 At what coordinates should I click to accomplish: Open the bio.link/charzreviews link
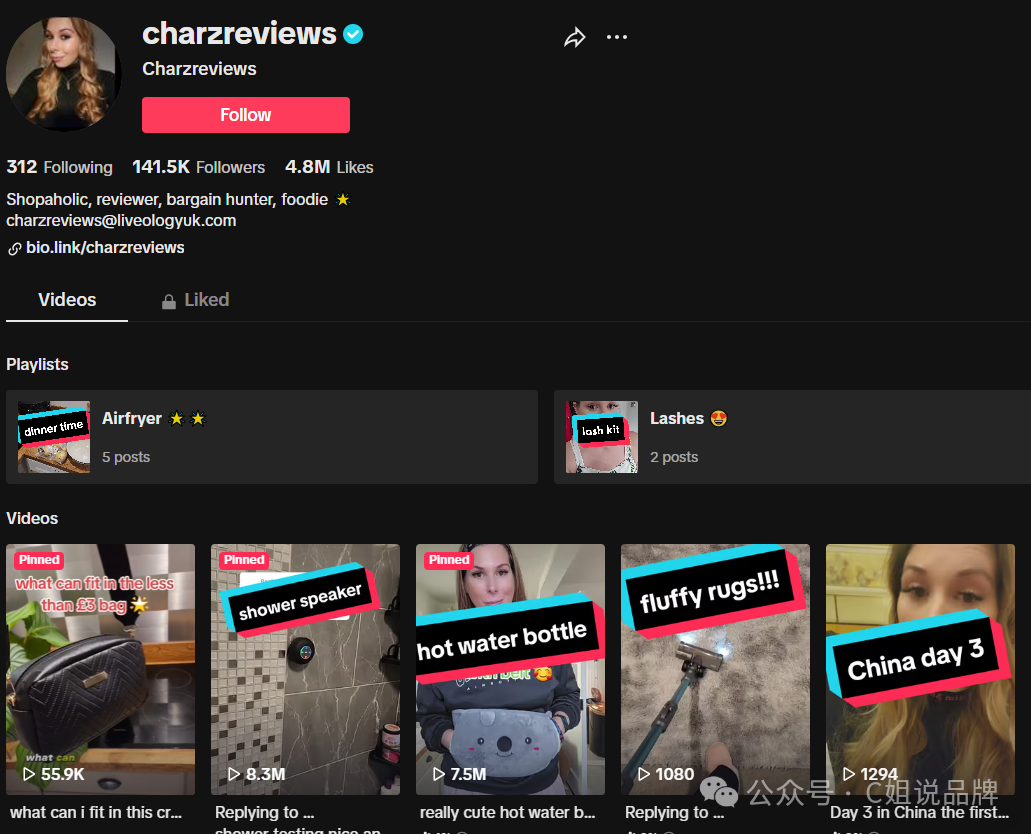105,248
